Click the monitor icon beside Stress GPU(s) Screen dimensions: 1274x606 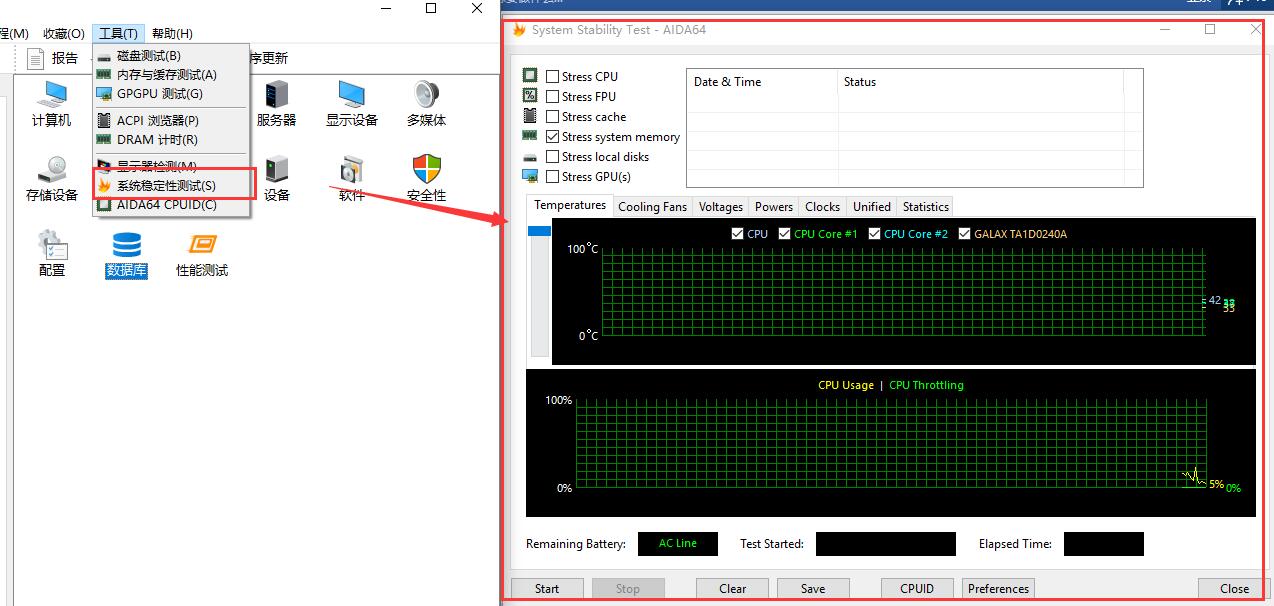click(x=530, y=176)
